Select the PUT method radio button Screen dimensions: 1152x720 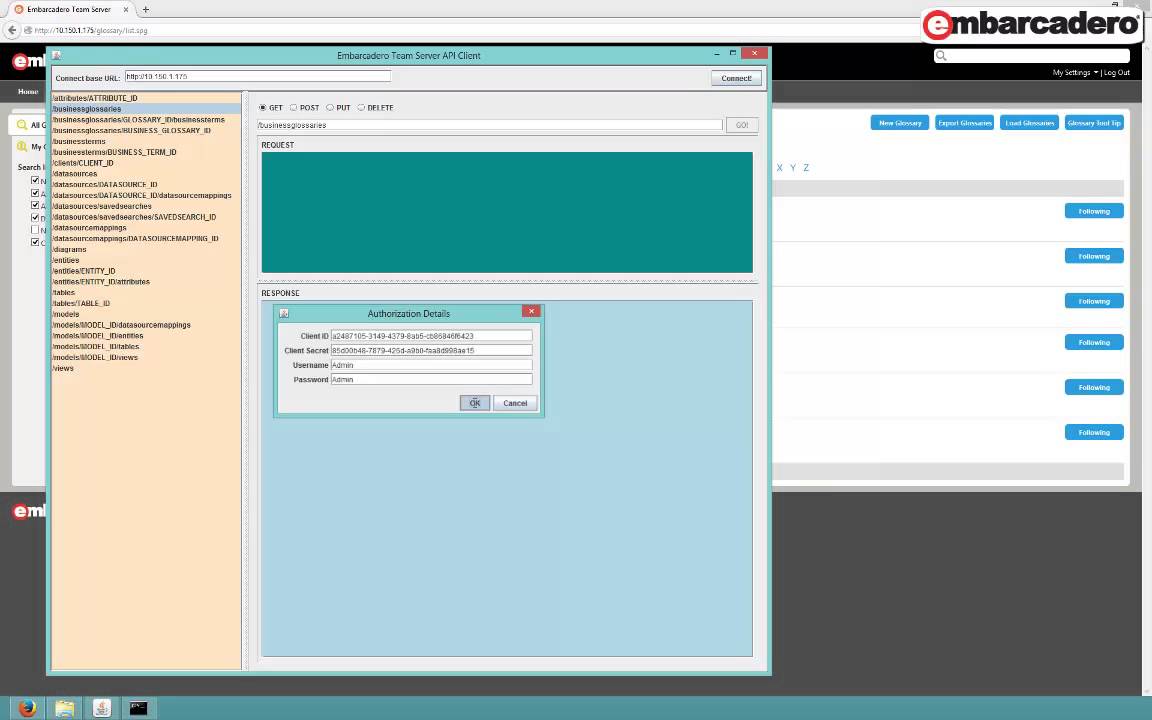(330, 108)
